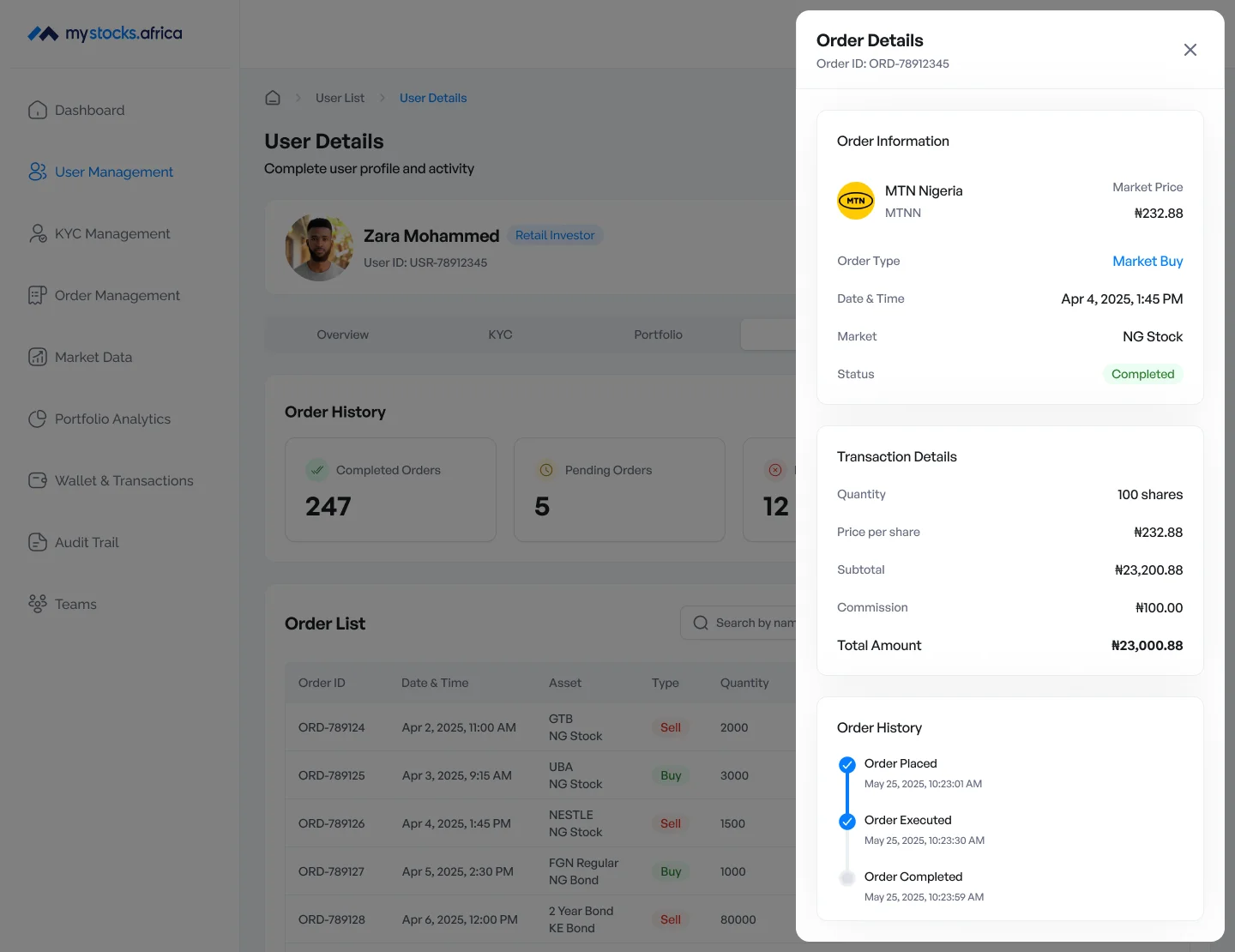This screenshot has height=952, width=1235.
Task: Click the home breadcrumb icon
Action: pos(273,98)
